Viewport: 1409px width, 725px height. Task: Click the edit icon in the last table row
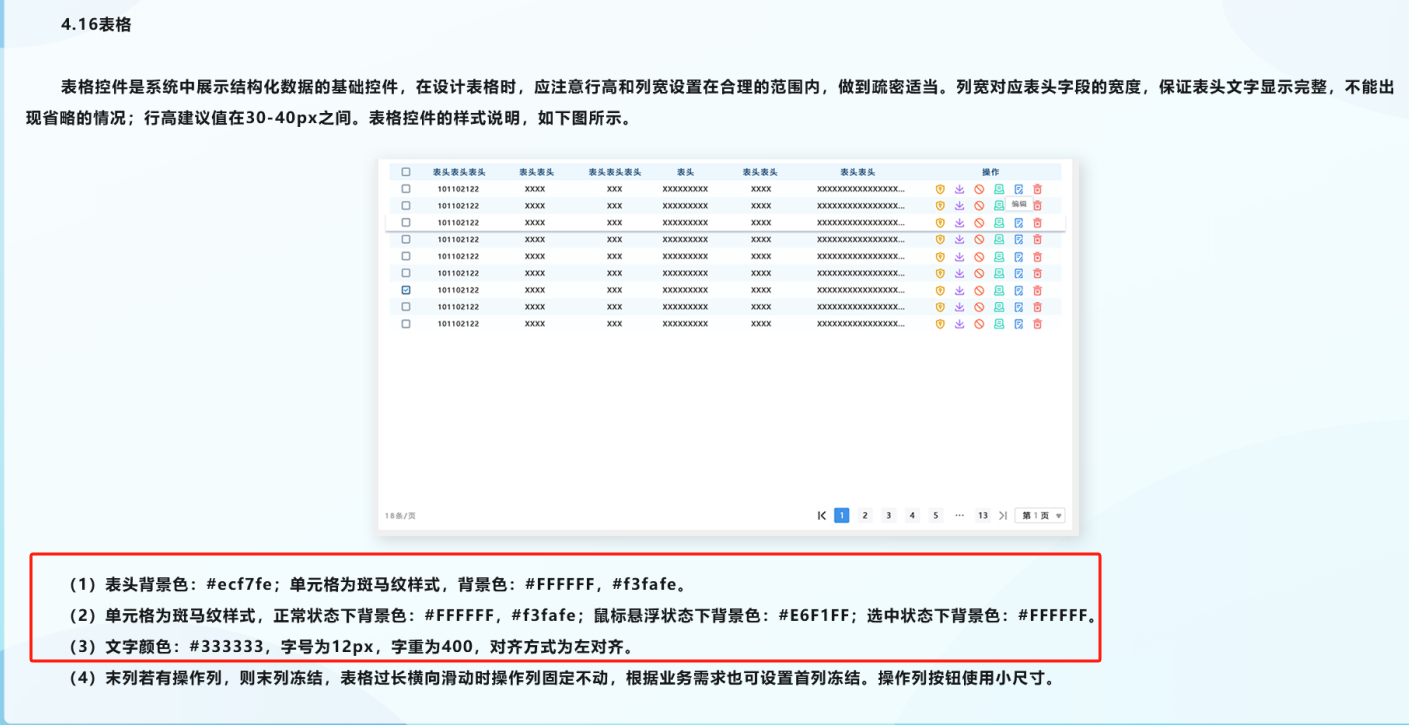[1018, 324]
